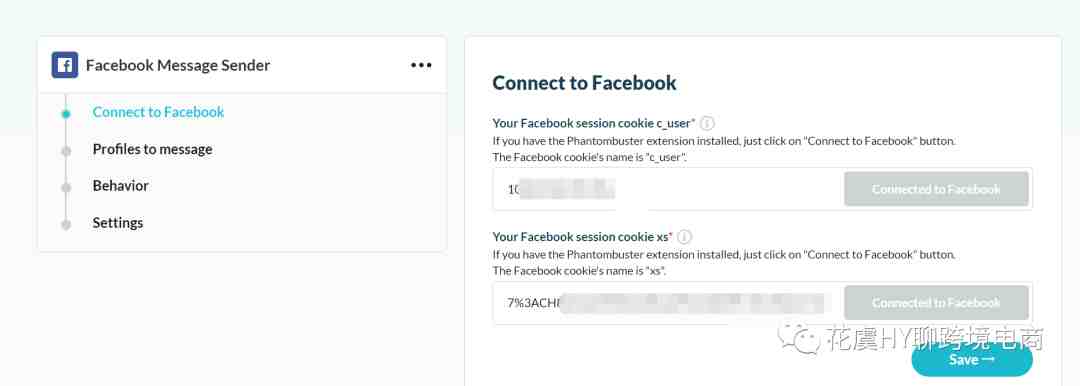Screen dimensions: 1080x386
Task: Select the Connect to Facebook step
Action: 158,112
